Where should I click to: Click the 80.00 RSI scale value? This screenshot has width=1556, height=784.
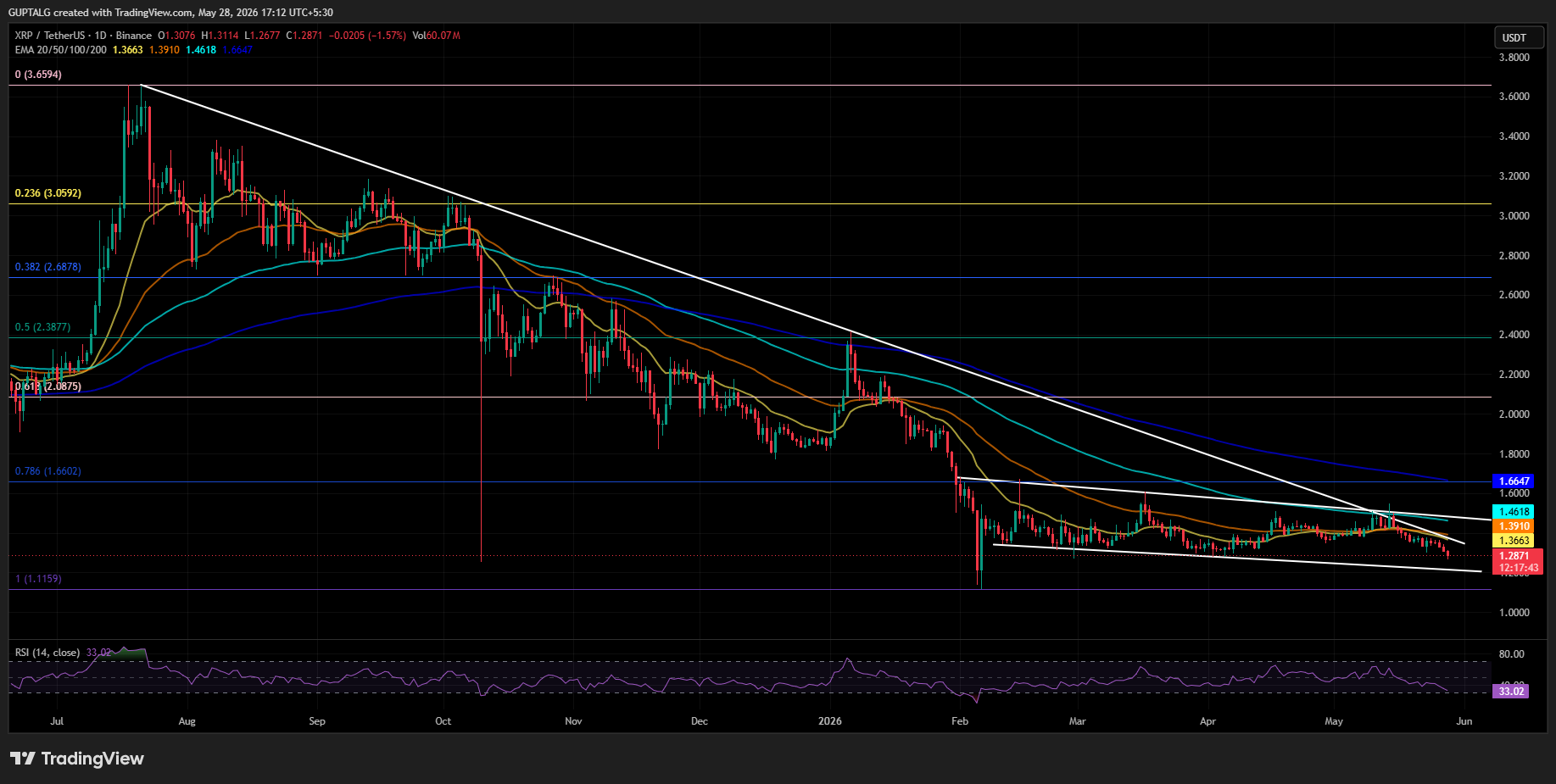[x=1512, y=654]
